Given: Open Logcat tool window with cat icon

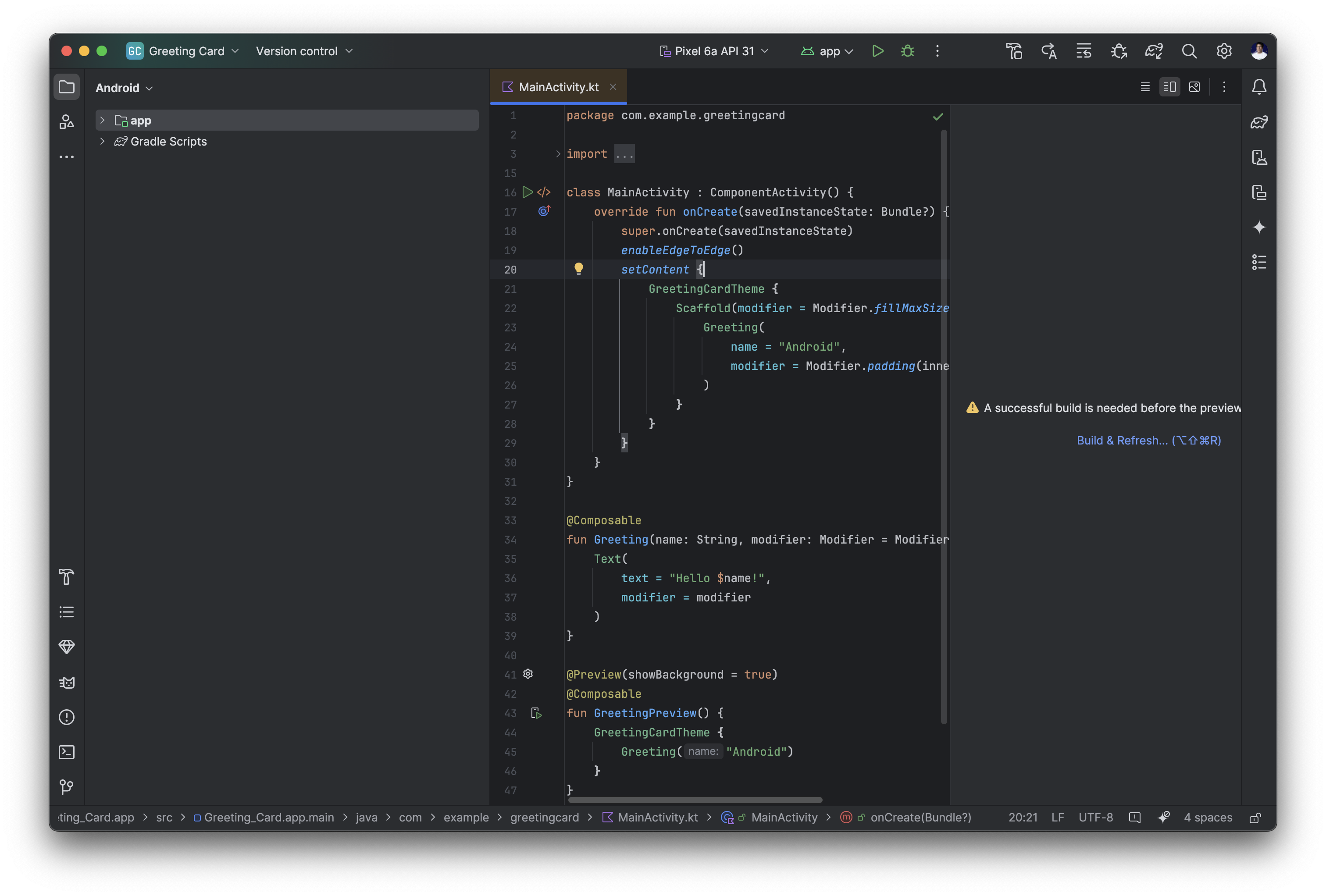Looking at the screenshot, I should [67, 682].
